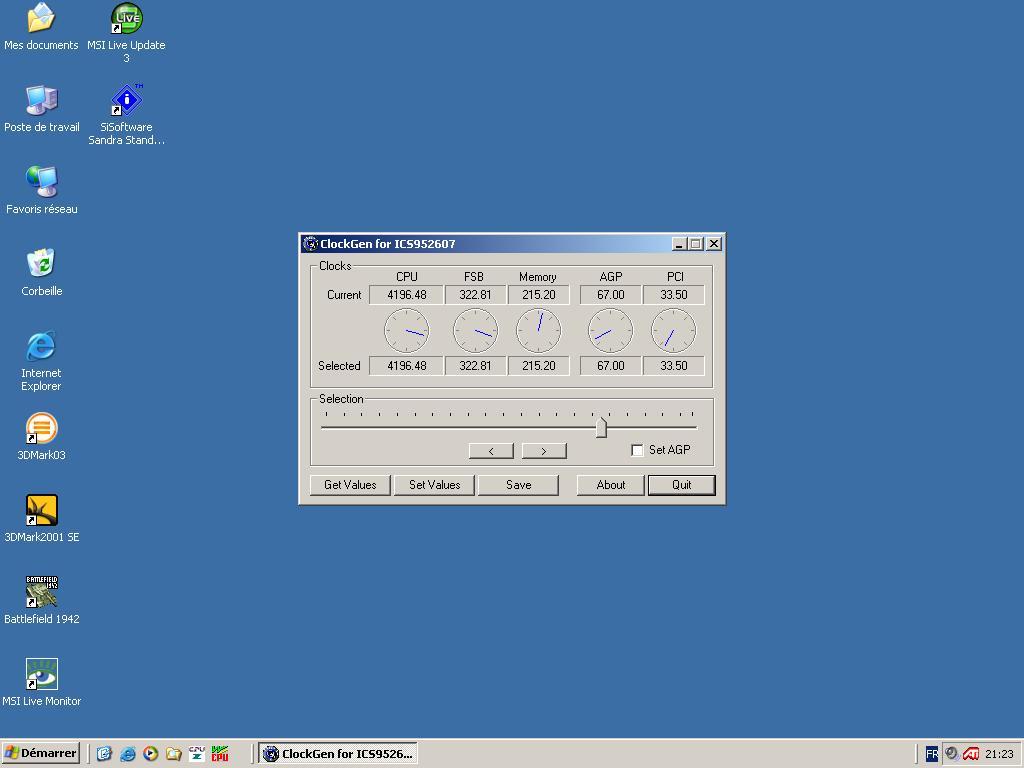Select the 3DMark2001 SE desktop shortcut
This screenshot has width=1024, height=768.
pyautogui.click(x=42, y=510)
